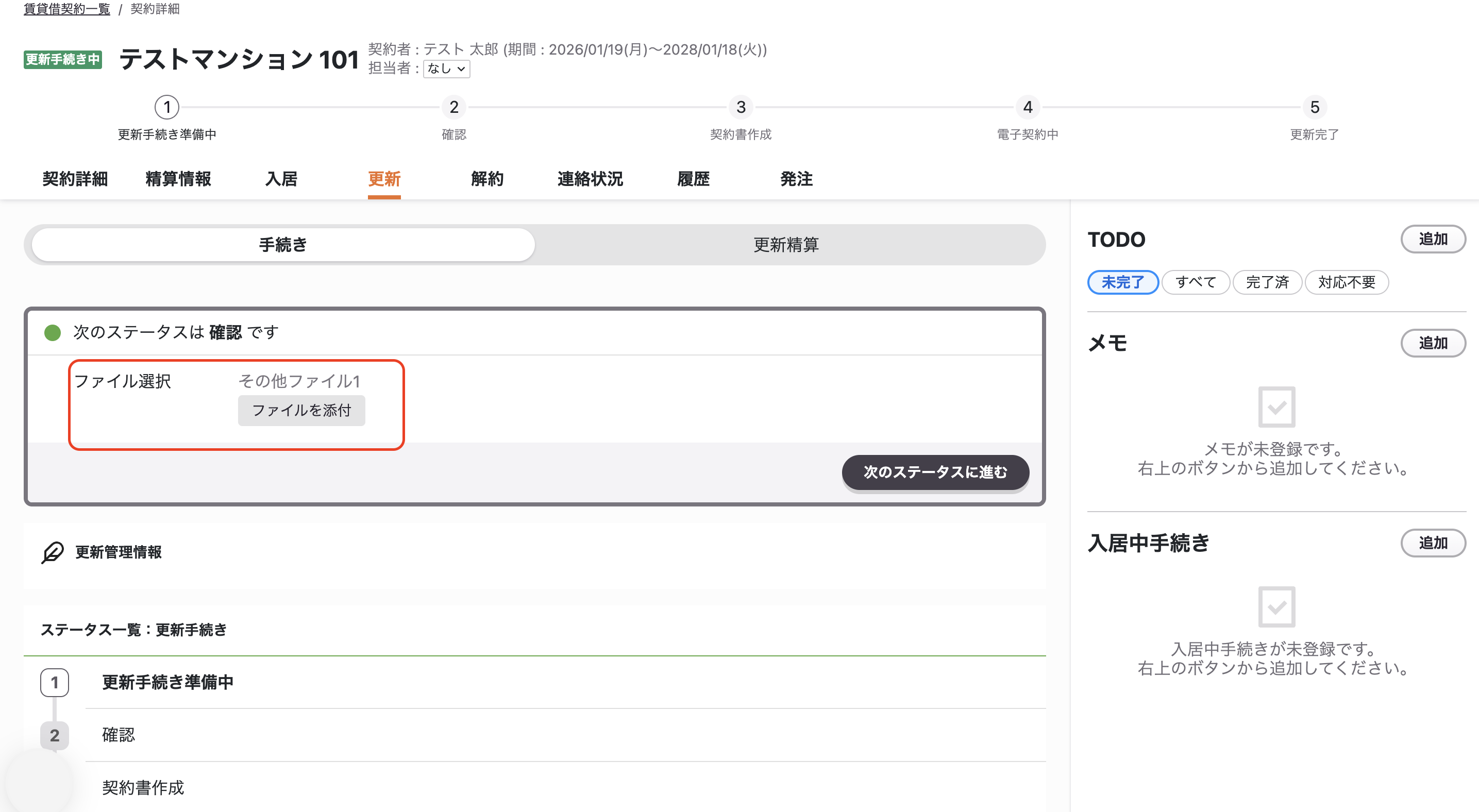Screen dimensions: 1479x812
Task: Click progress step 1 更新手続き準備中
Action: pyautogui.click(x=167, y=107)
